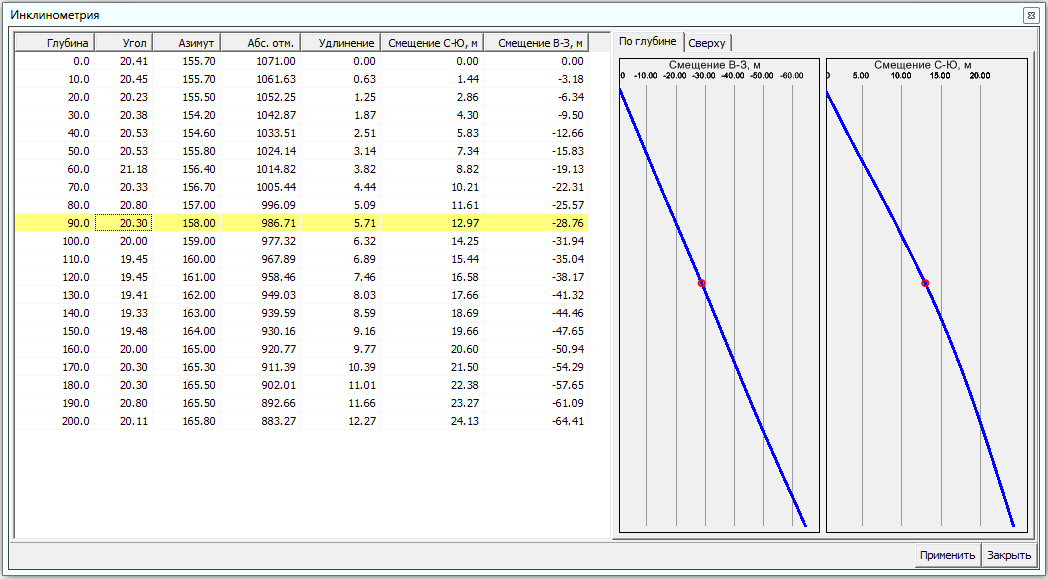Select the По глубине tab
This screenshot has width=1048, height=579.
(x=648, y=41)
